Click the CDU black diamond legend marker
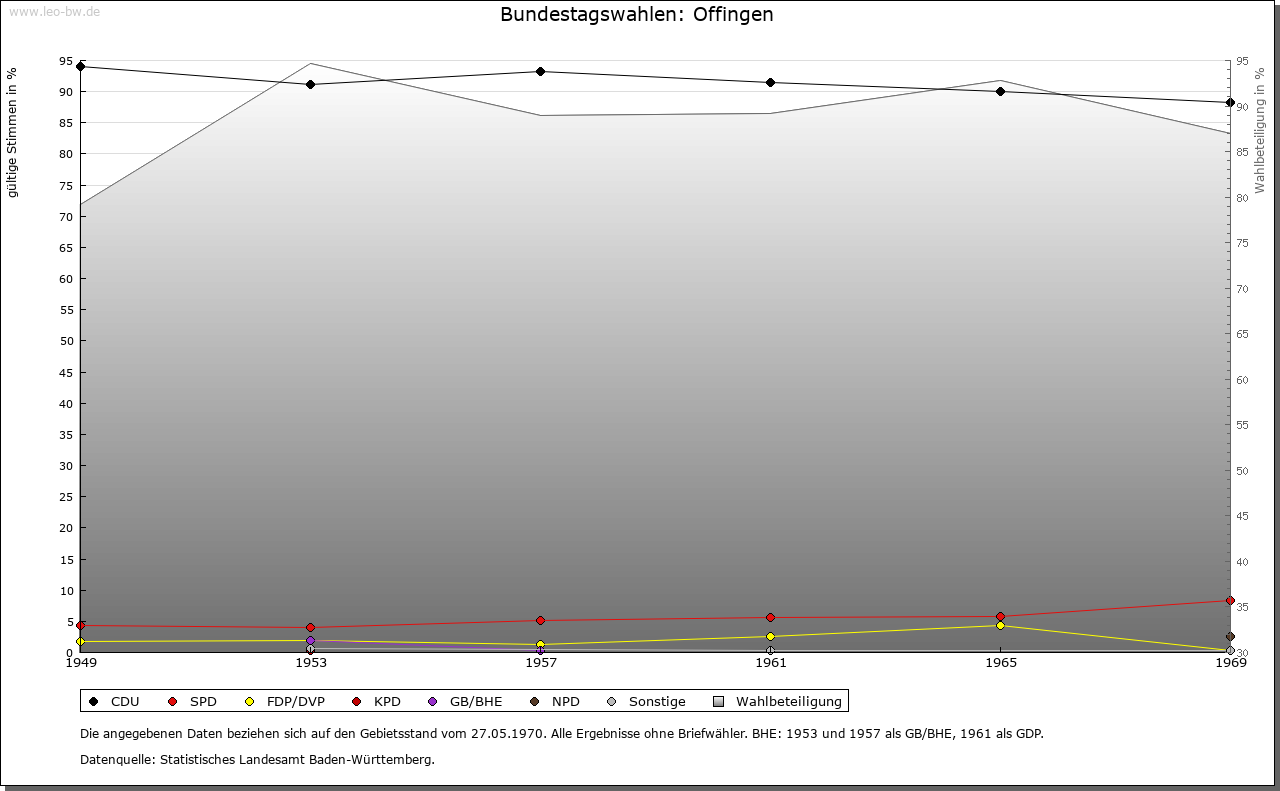The image size is (1280, 791). [94, 702]
